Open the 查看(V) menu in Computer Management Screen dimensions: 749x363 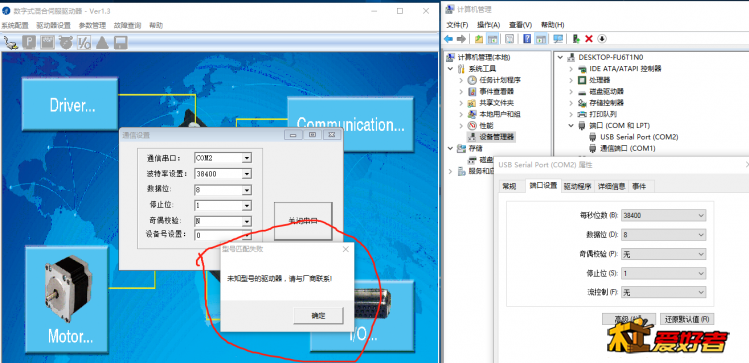520,25
